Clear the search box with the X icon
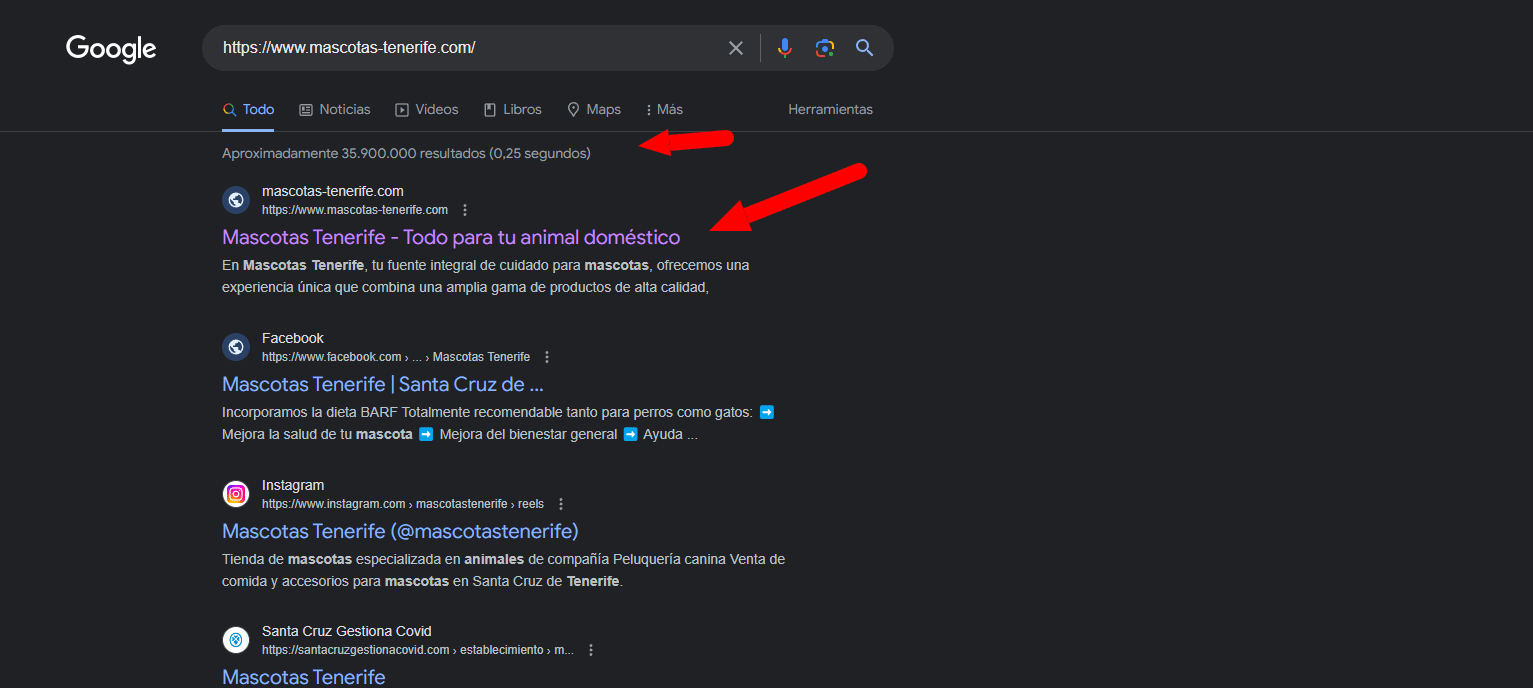The height and width of the screenshot is (688, 1533). [x=736, y=48]
